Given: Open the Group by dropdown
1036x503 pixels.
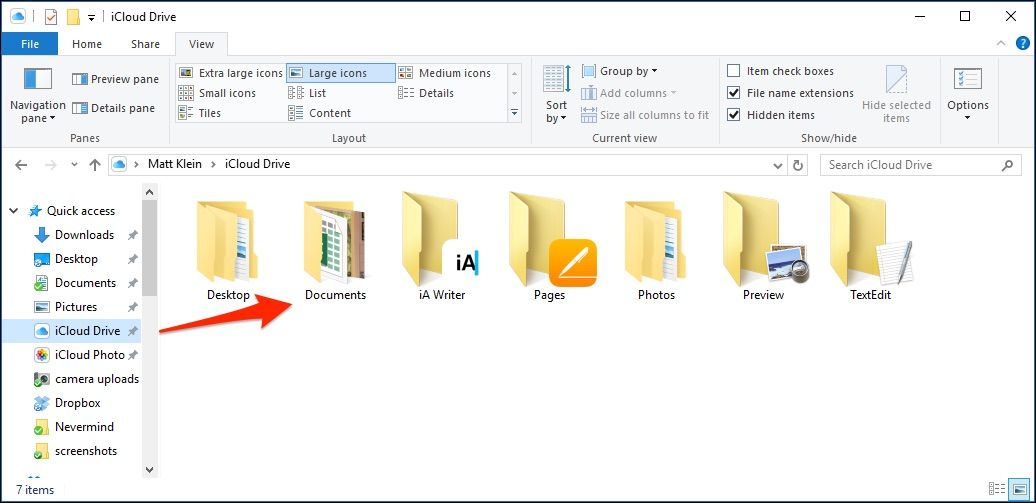Looking at the screenshot, I should [620, 71].
